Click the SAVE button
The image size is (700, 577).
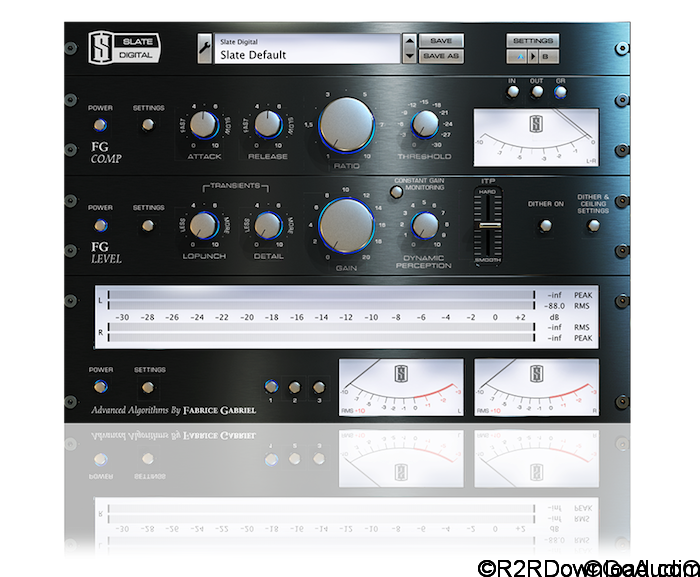441,41
